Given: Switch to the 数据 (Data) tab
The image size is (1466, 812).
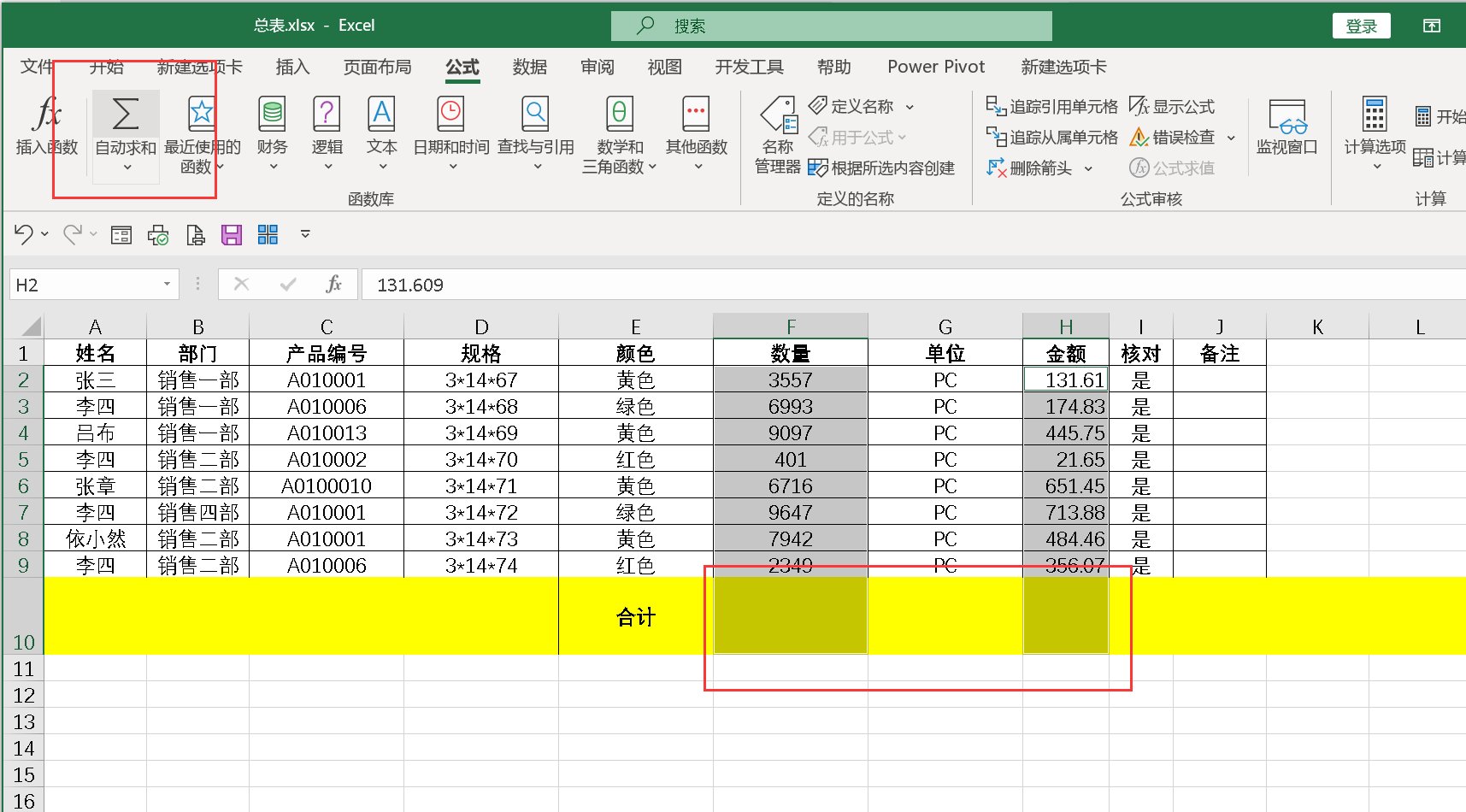Looking at the screenshot, I should click(529, 67).
